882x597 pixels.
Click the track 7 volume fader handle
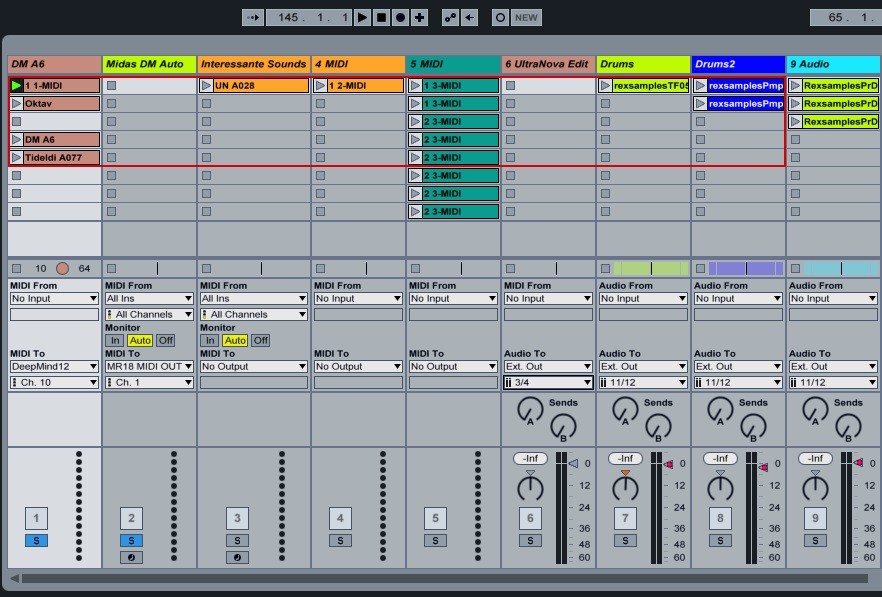(x=668, y=464)
